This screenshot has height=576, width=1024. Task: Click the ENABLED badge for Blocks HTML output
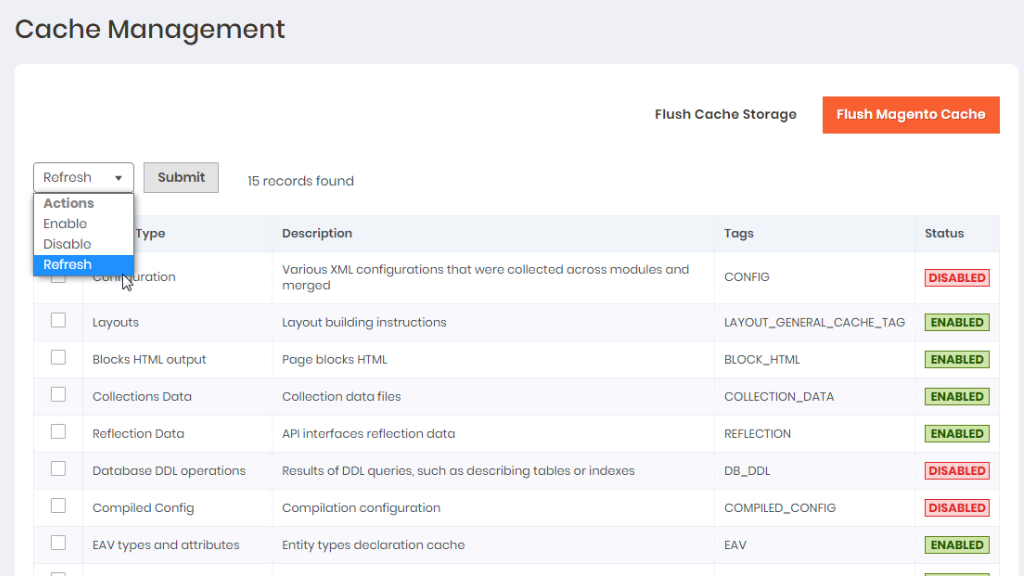[957, 359]
